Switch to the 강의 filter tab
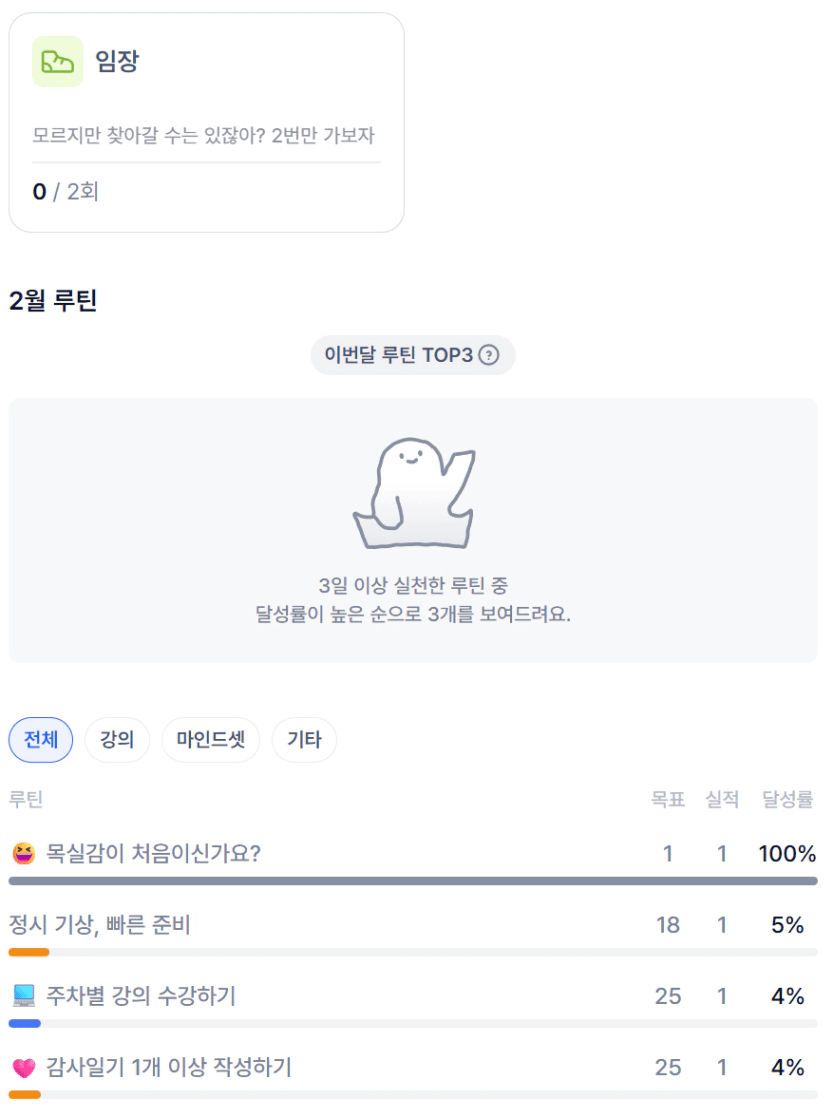Image resolution: width=833 pixels, height=1117 pixels. 117,740
